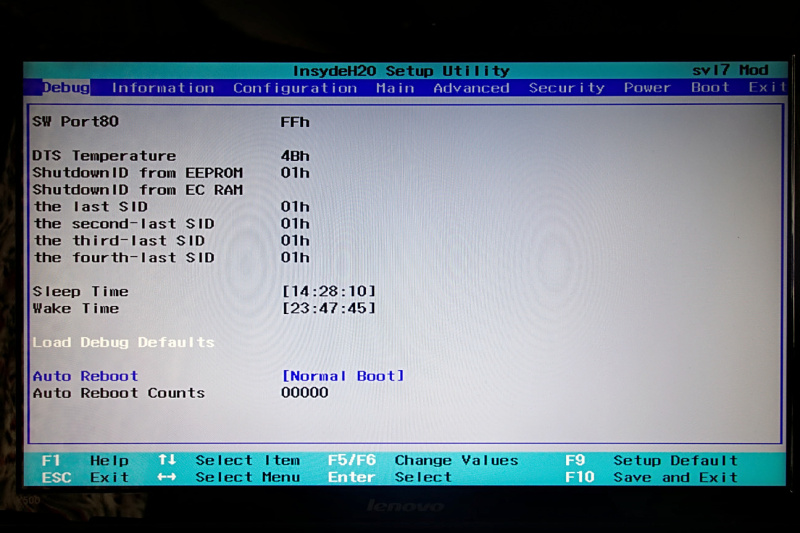The image size is (800, 533).
Task: Click the Wake Time value field
Action: click(x=329, y=308)
